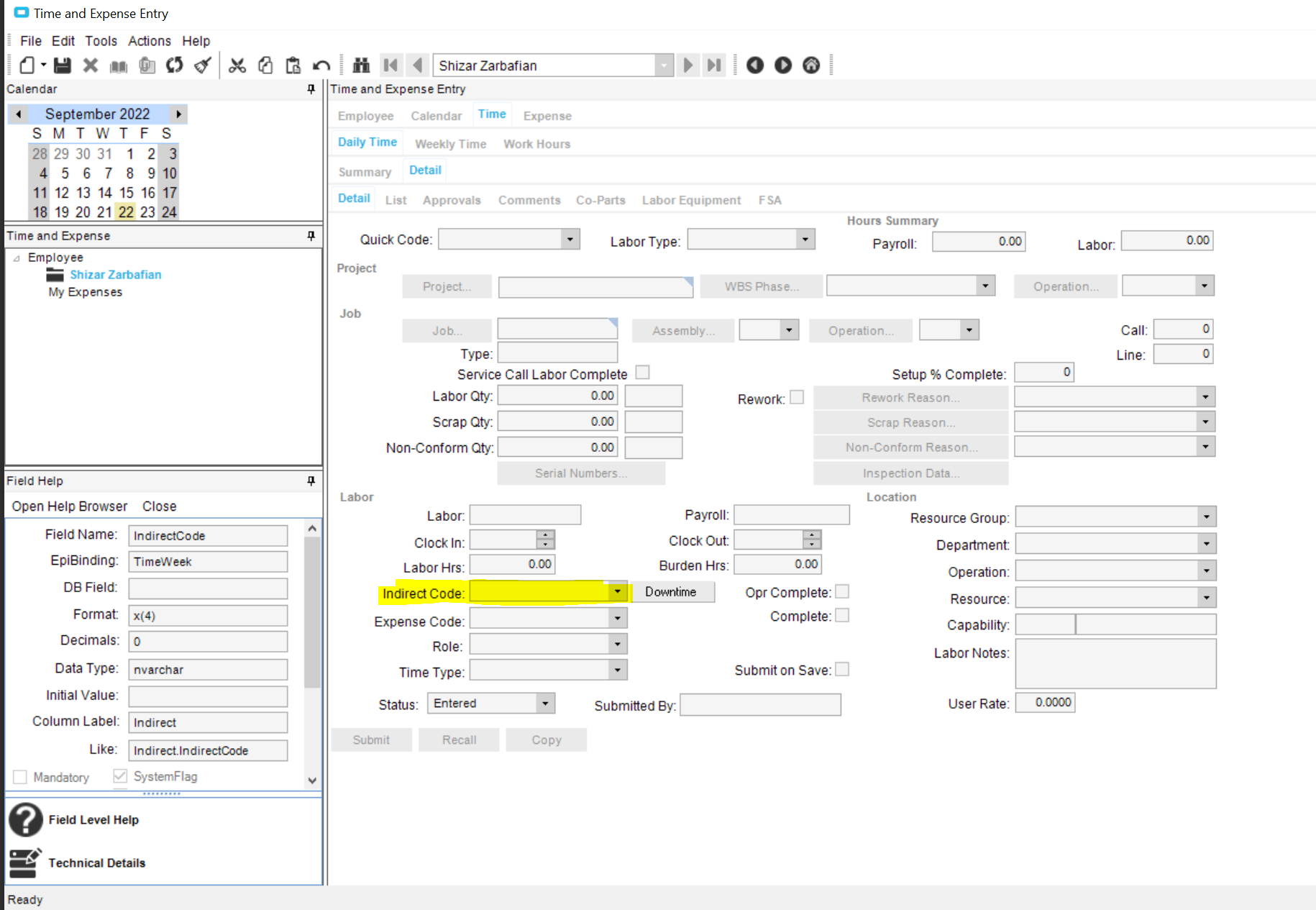Open search with the binoculars icon
This screenshot has width=1316, height=910.
coord(361,65)
